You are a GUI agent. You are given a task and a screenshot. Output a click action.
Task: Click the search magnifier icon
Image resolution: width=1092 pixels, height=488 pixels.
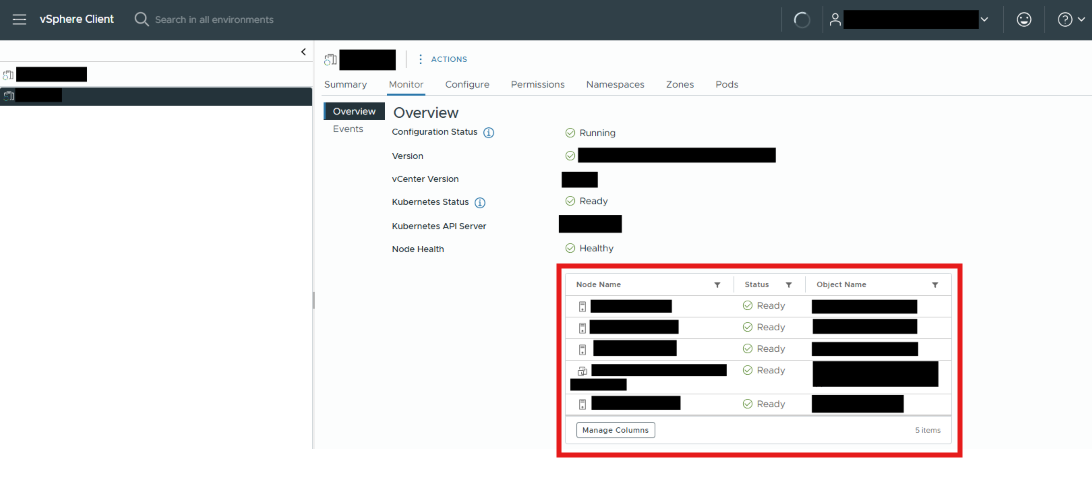(141, 19)
